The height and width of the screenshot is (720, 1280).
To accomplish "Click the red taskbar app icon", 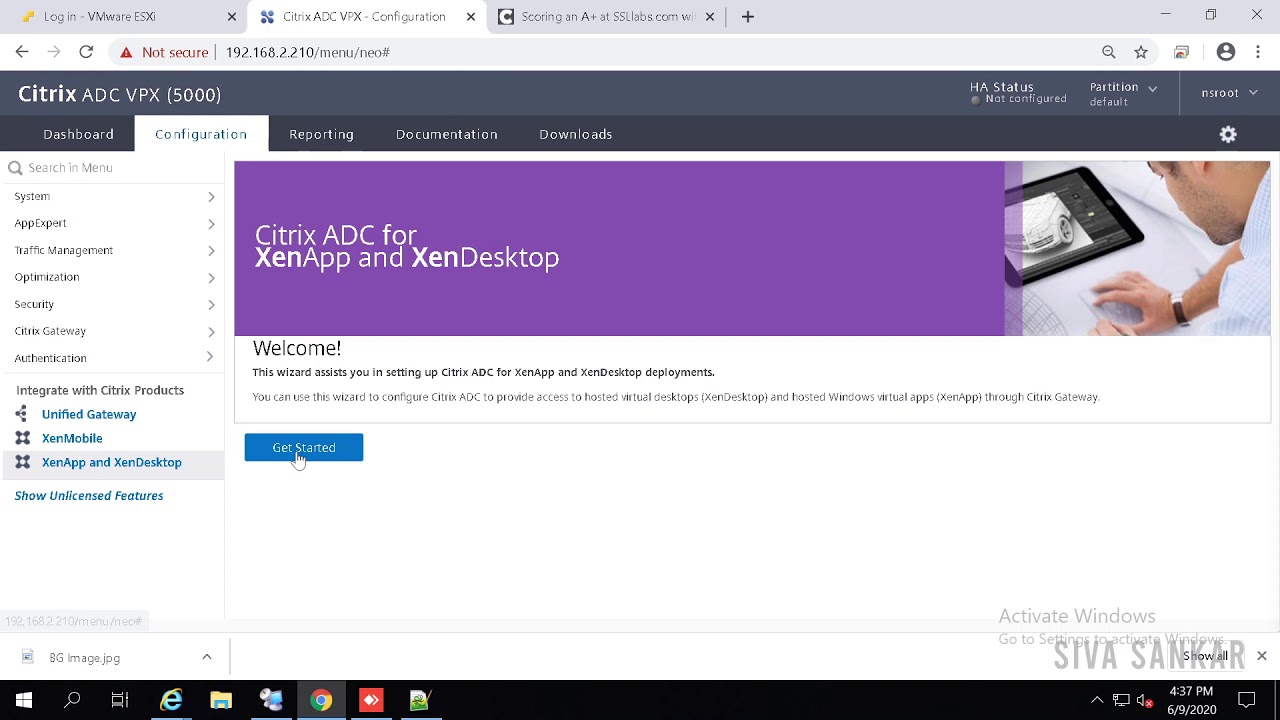I will 371,700.
